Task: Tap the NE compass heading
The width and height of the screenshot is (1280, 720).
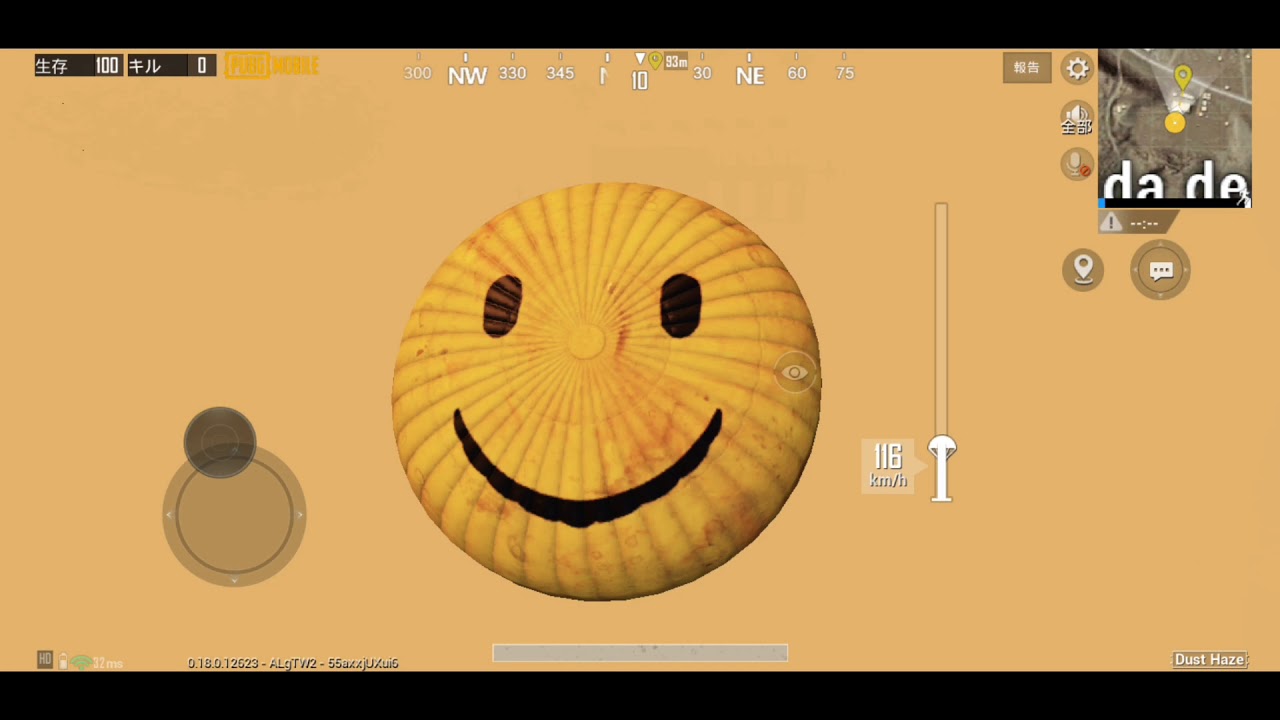Action: 750,75
